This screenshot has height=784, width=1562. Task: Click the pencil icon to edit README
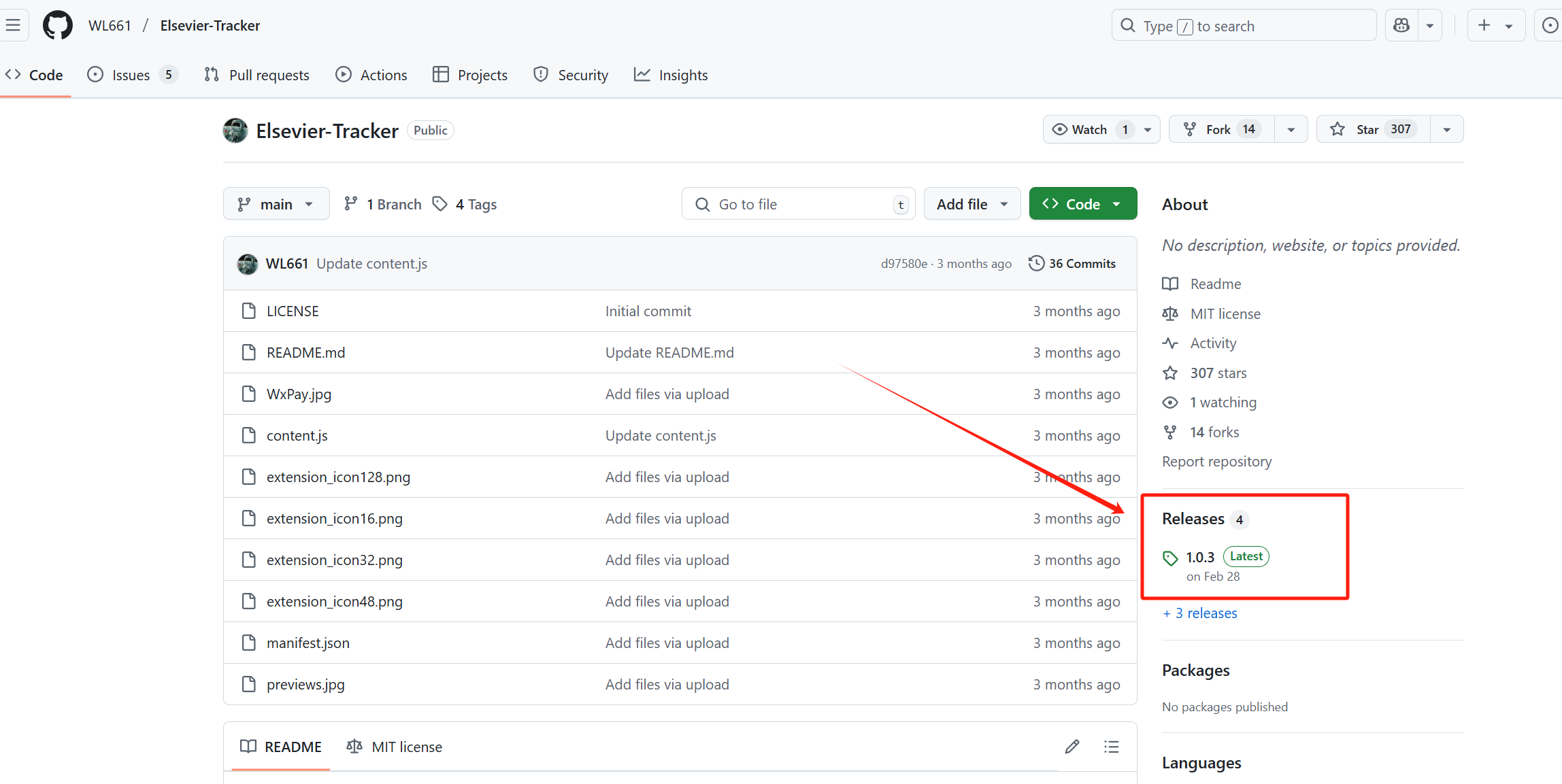[1072, 747]
